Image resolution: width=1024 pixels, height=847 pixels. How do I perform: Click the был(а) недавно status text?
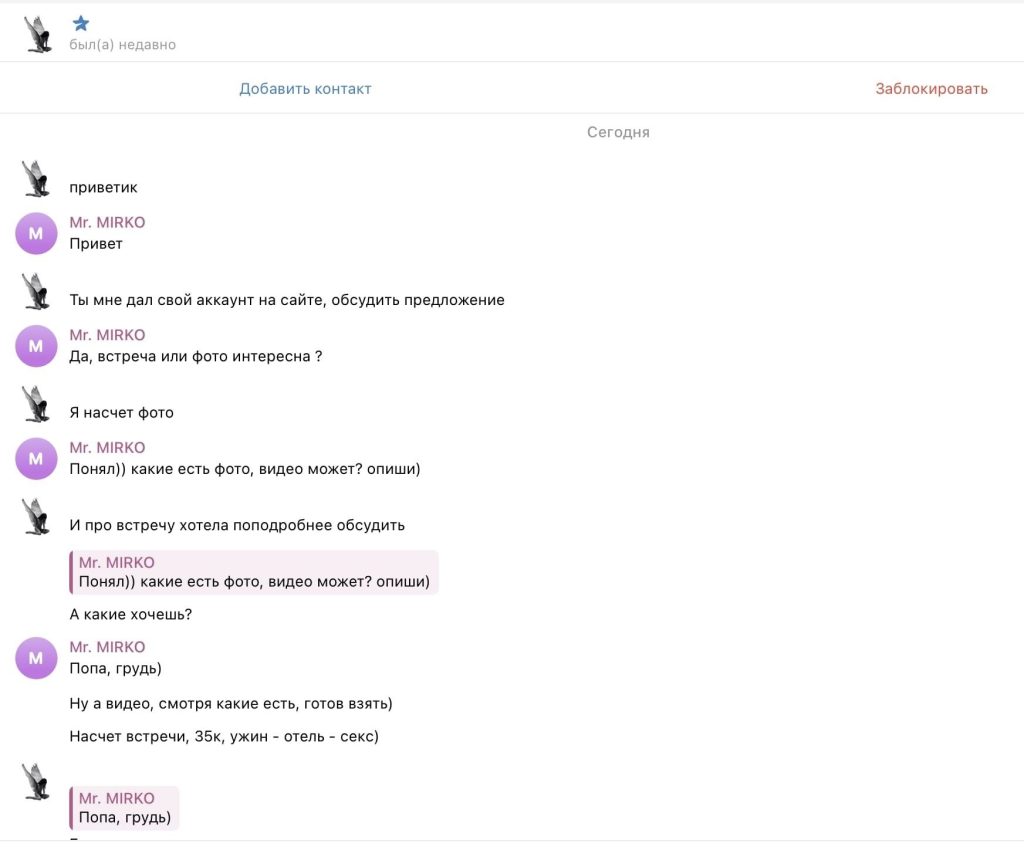[x=122, y=45]
